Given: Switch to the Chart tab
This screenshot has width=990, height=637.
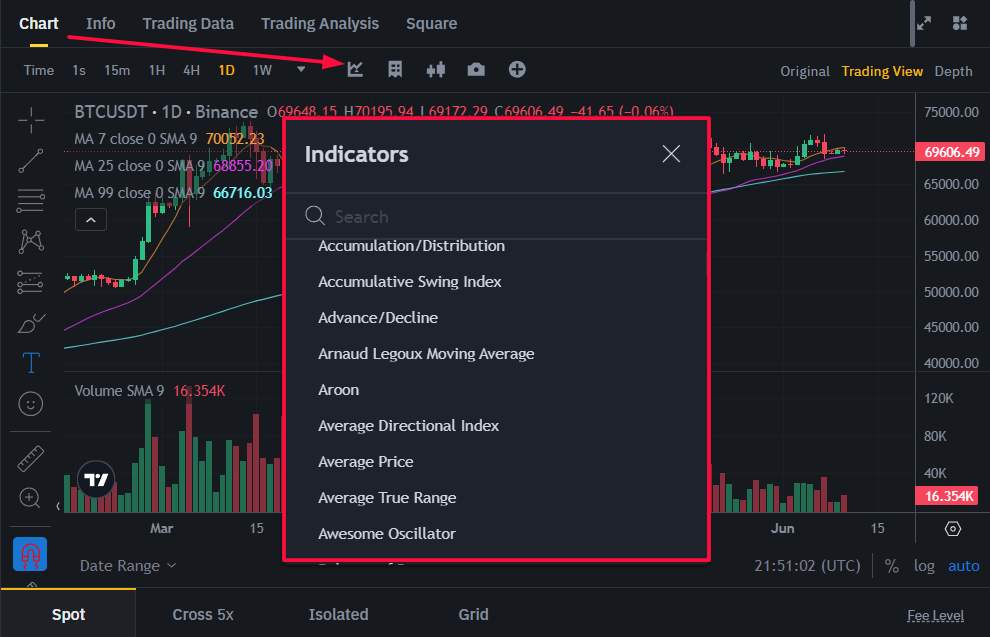Looking at the screenshot, I should pyautogui.click(x=39, y=23).
